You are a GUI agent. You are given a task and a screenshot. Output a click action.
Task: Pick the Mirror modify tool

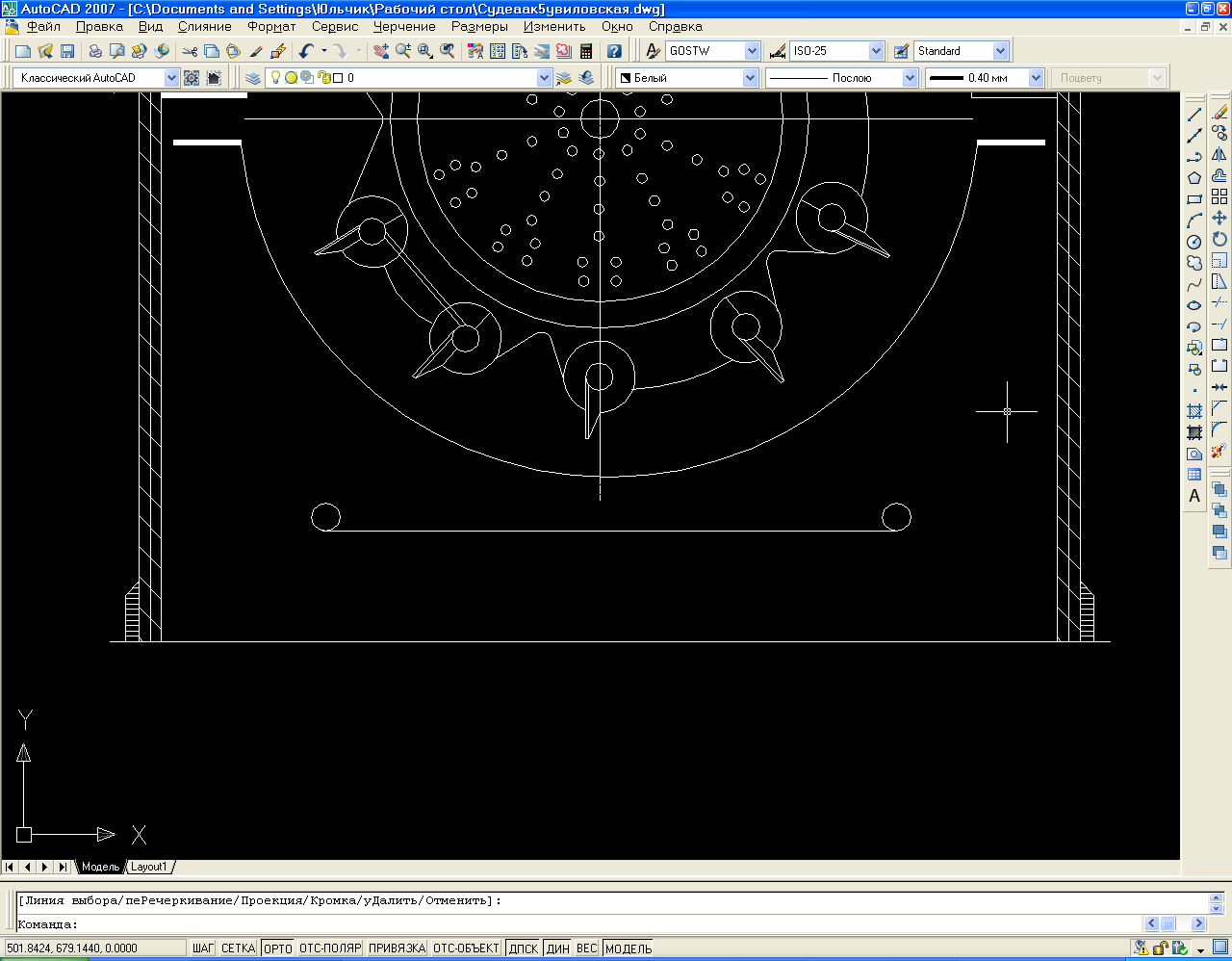(x=1219, y=155)
